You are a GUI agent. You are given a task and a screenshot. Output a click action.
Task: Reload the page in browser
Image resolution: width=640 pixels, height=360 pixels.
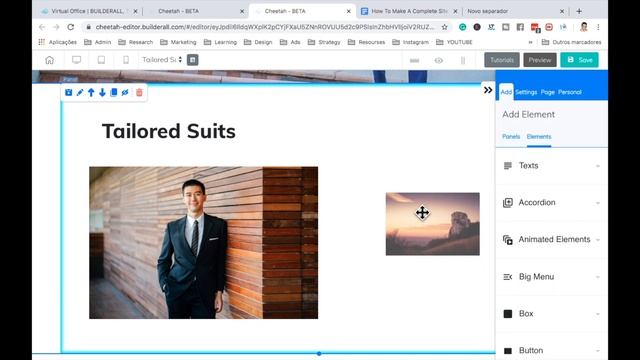point(71,27)
